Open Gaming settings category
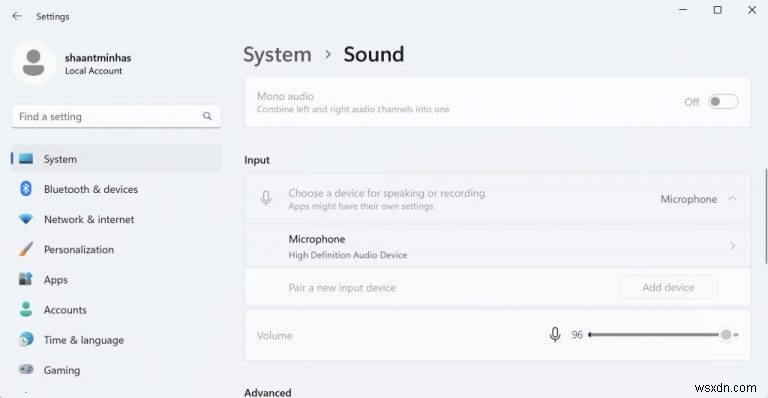This screenshot has height=398, width=768. (x=116, y=370)
